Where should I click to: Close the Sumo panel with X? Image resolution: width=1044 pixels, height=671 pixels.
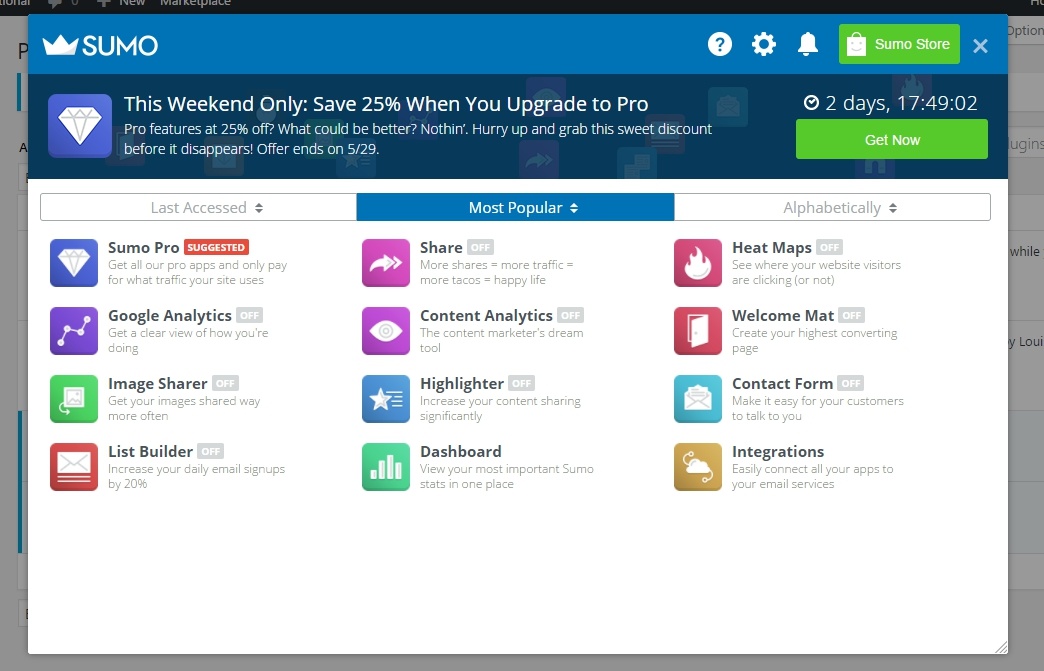point(980,46)
